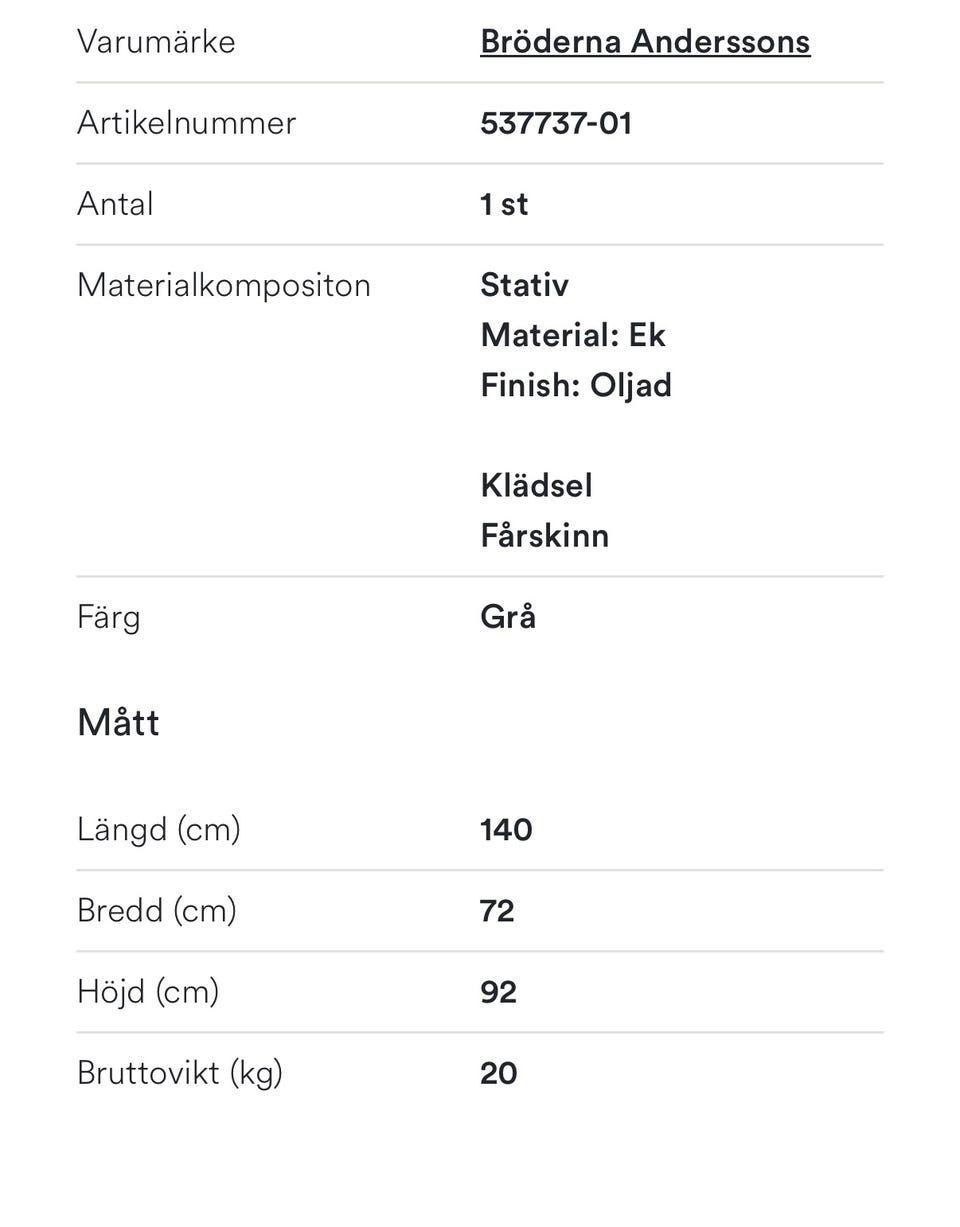Click the Antal label
The width and height of the screenshot is (960, 1227).
pyautogui.click(x=115, y=204)
